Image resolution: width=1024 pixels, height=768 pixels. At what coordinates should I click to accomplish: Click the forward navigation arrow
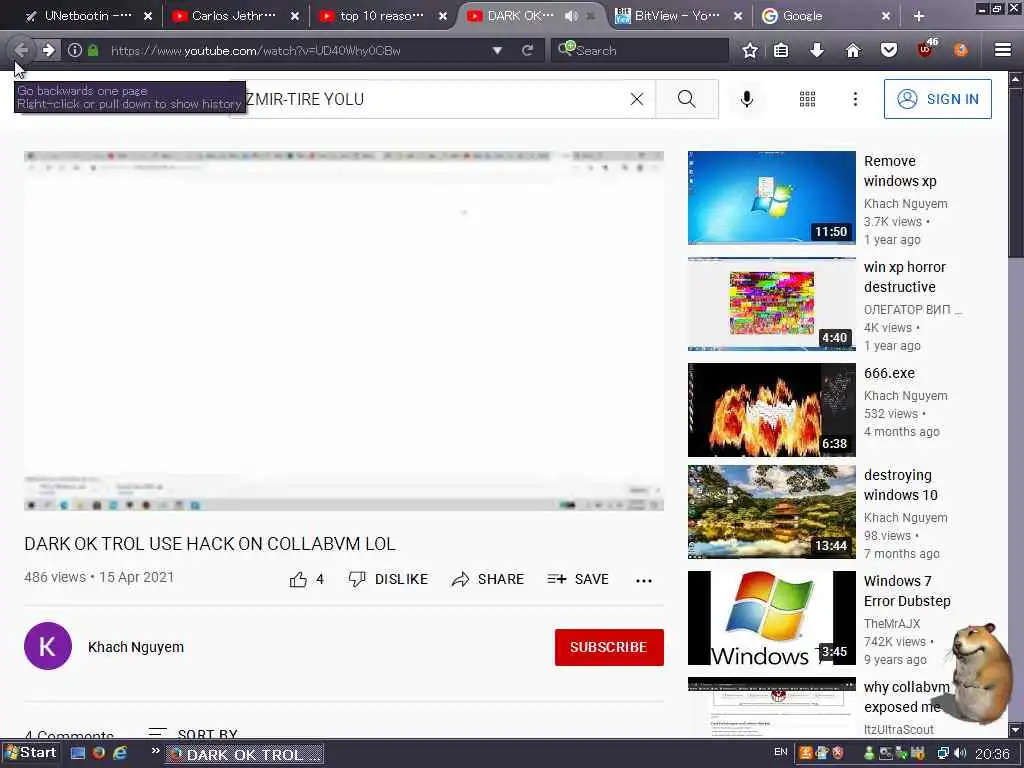click(48, 50)
